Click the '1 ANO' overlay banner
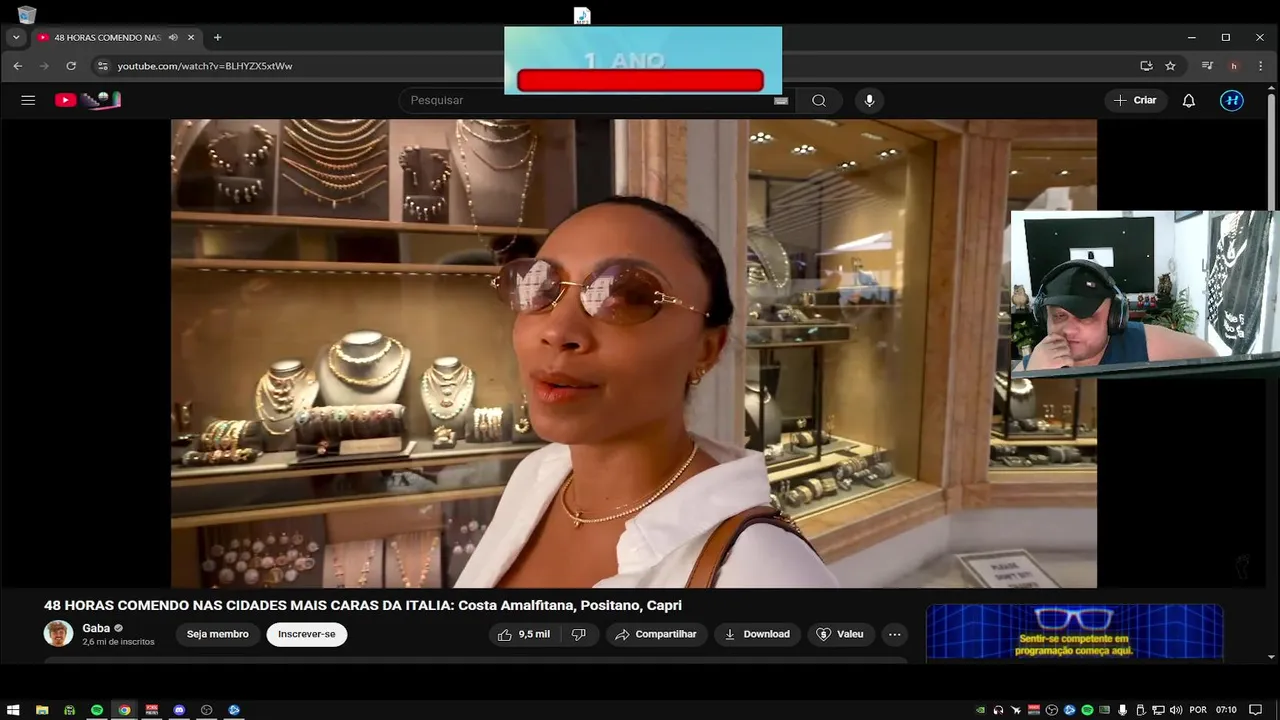The height and width of the screenshot is (720, 1280). (643, 60)
